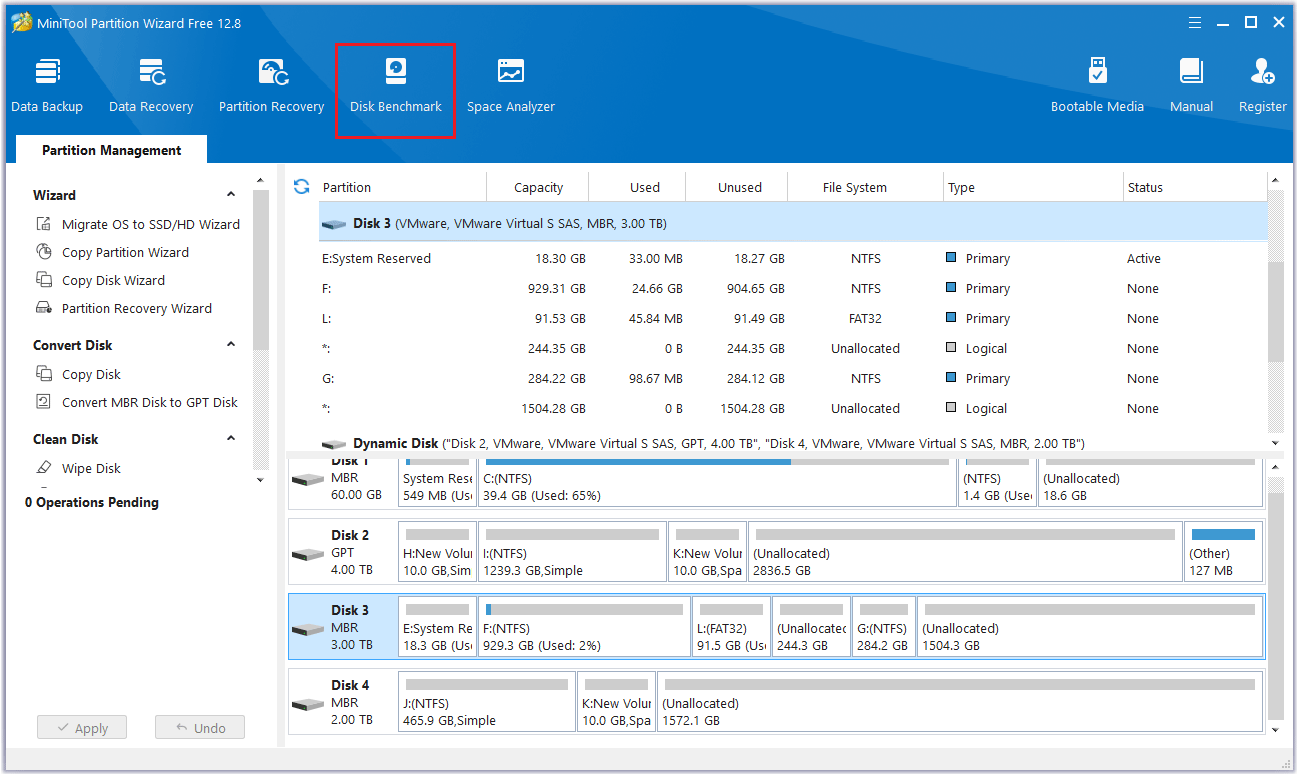The width and height of the screenshot is (1297, 774).
Task: Open the Copy Disk Wizard
Action: [100, 280]
